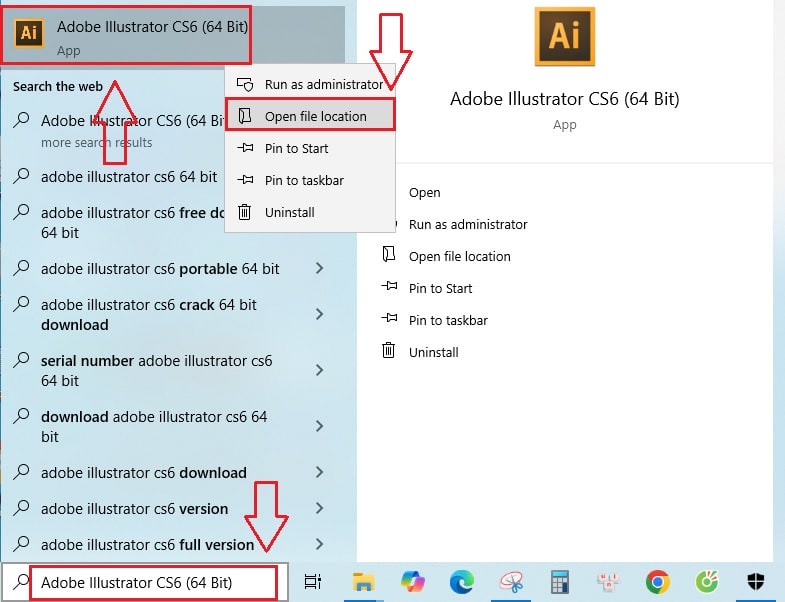Open Microsoft Edge from the taskbar

(461, 582)
